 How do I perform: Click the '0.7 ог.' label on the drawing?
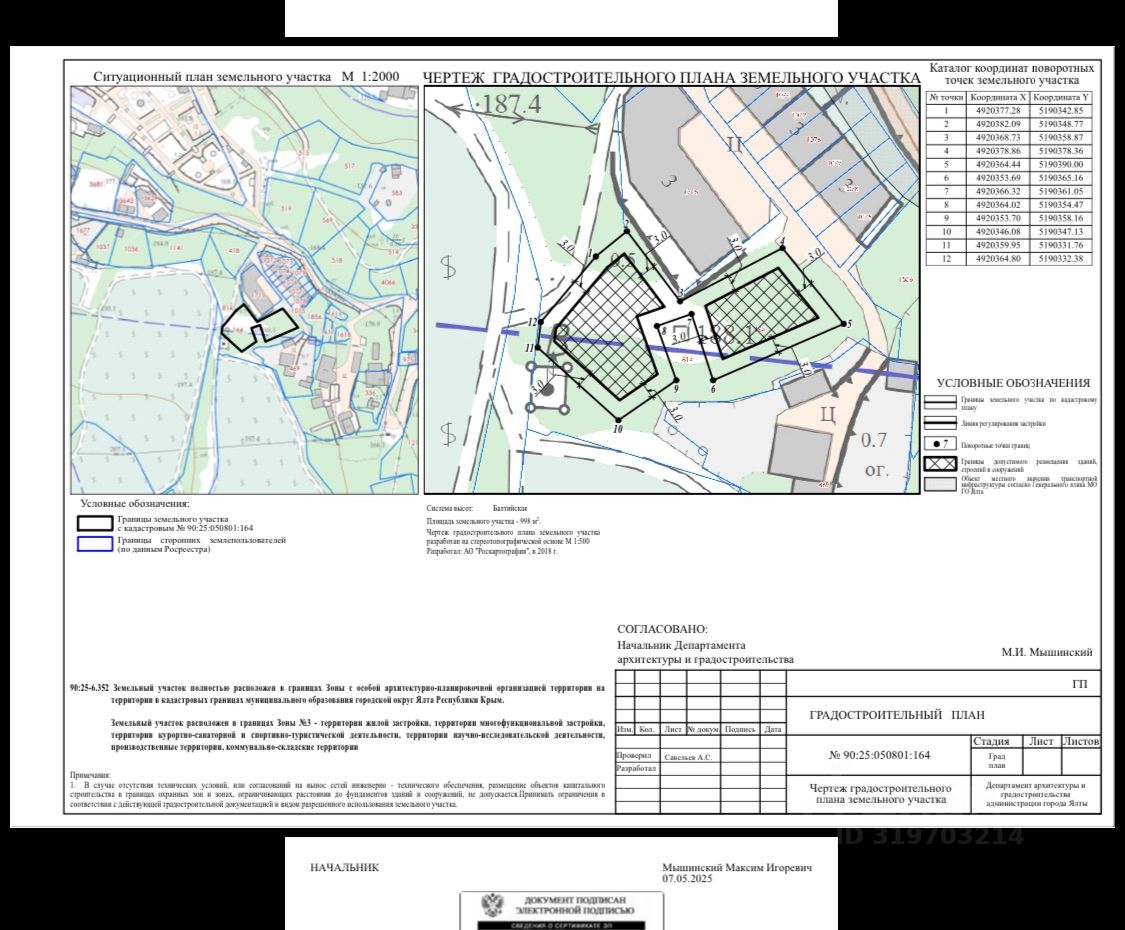point(875,454)
